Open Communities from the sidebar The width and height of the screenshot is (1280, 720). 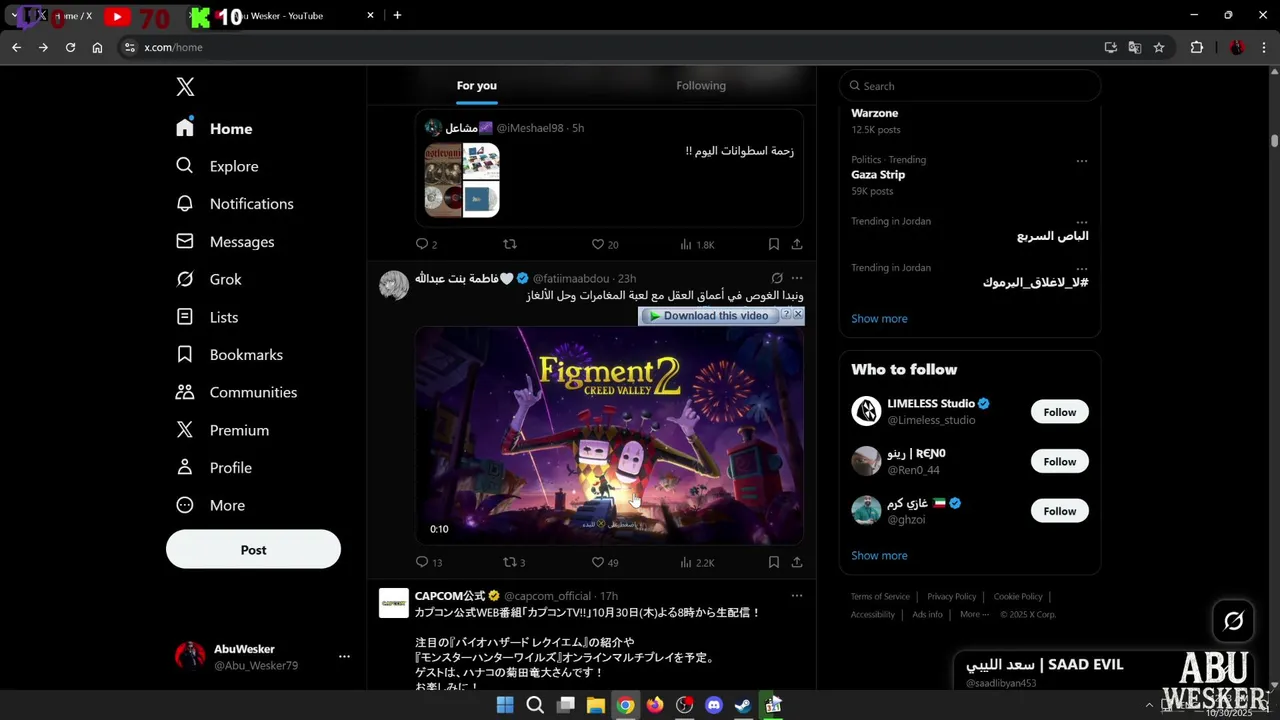tap(236, 392)
